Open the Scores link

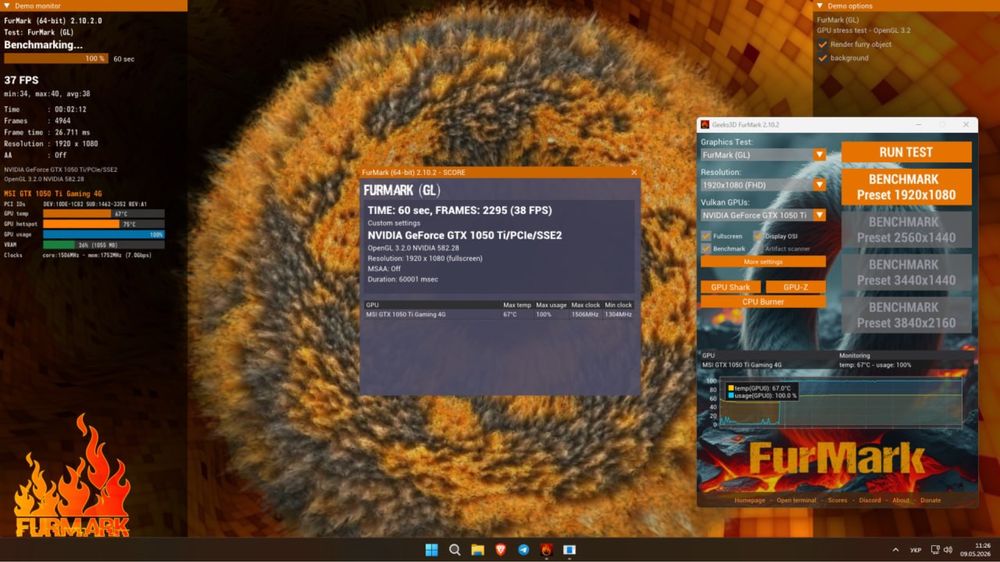[837, 501]
